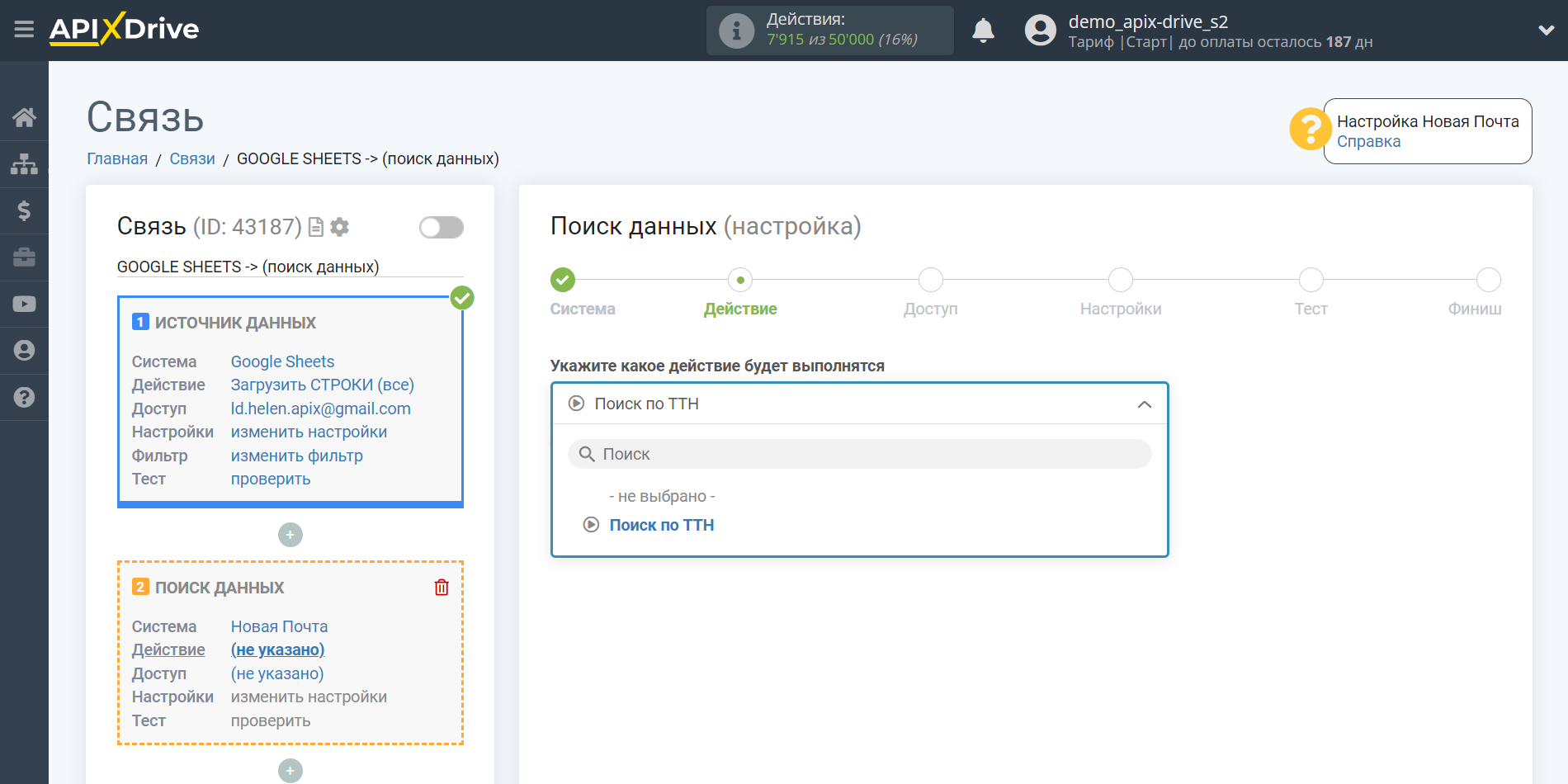Click the dropdown search field
This screenshot has width=1568, height=784.
click(x=859, y=454)
